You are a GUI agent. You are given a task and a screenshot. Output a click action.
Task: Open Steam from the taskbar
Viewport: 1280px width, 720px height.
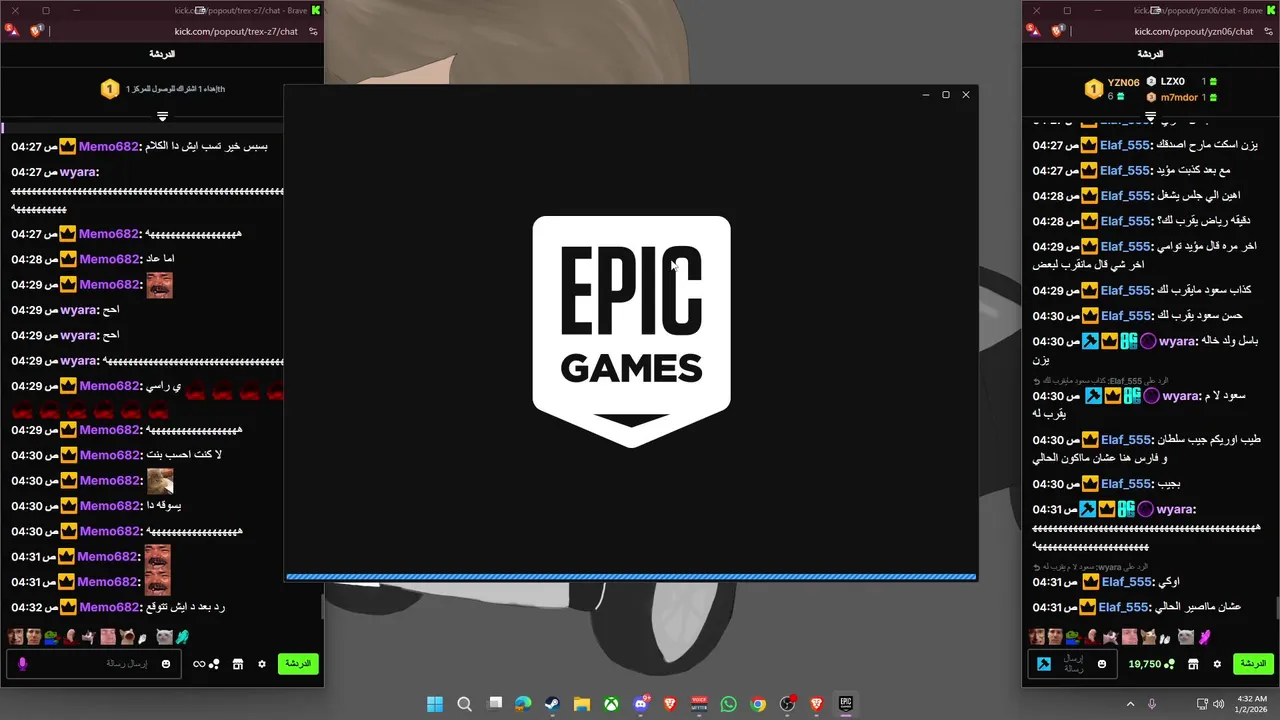(552, 704)
